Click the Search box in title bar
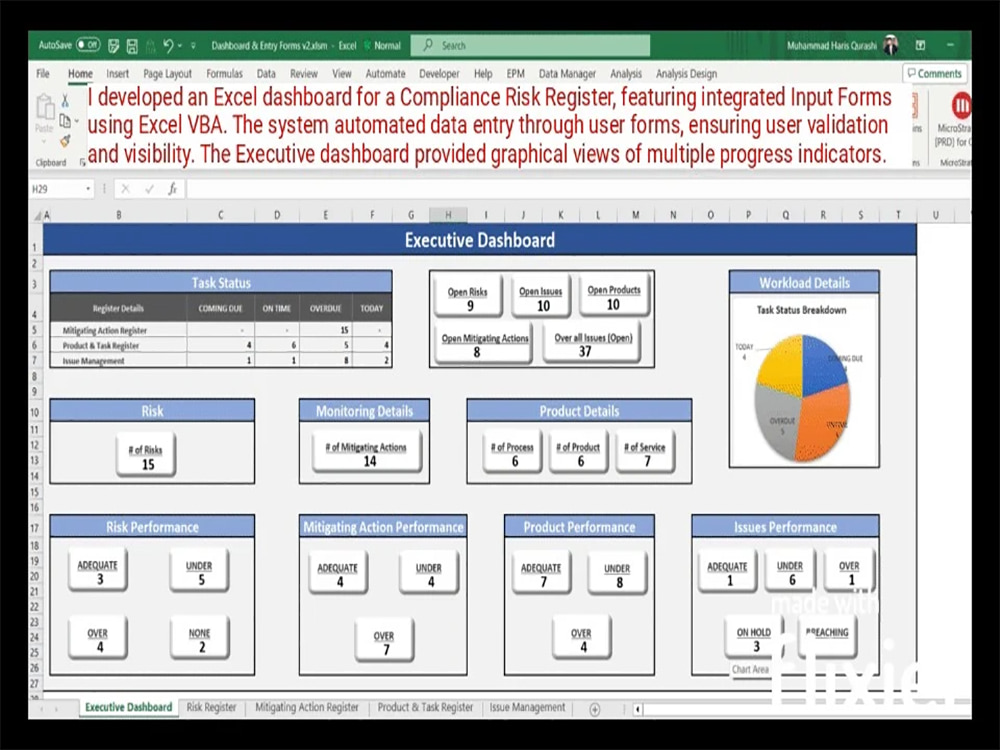 pos(531,45)
